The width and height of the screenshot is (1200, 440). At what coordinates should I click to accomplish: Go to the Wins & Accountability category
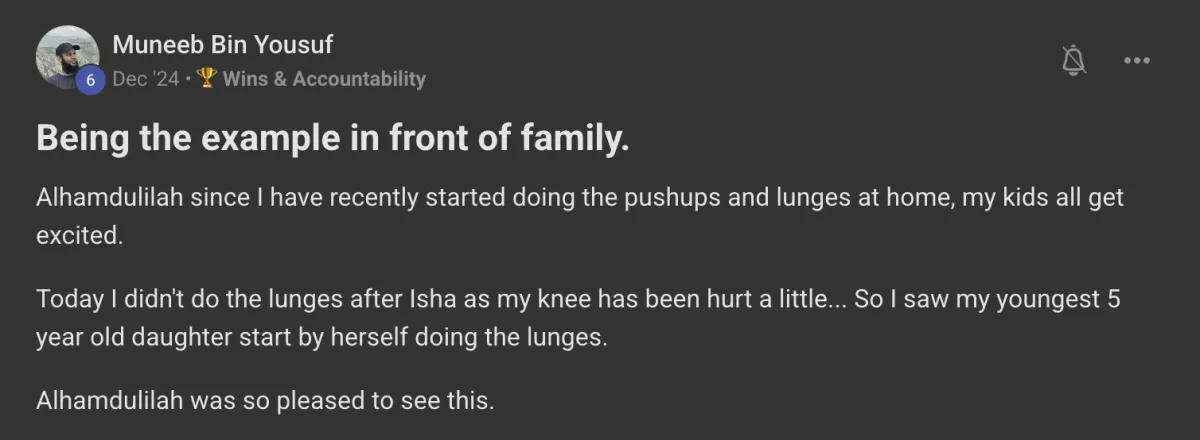click(x=324, y=79)
